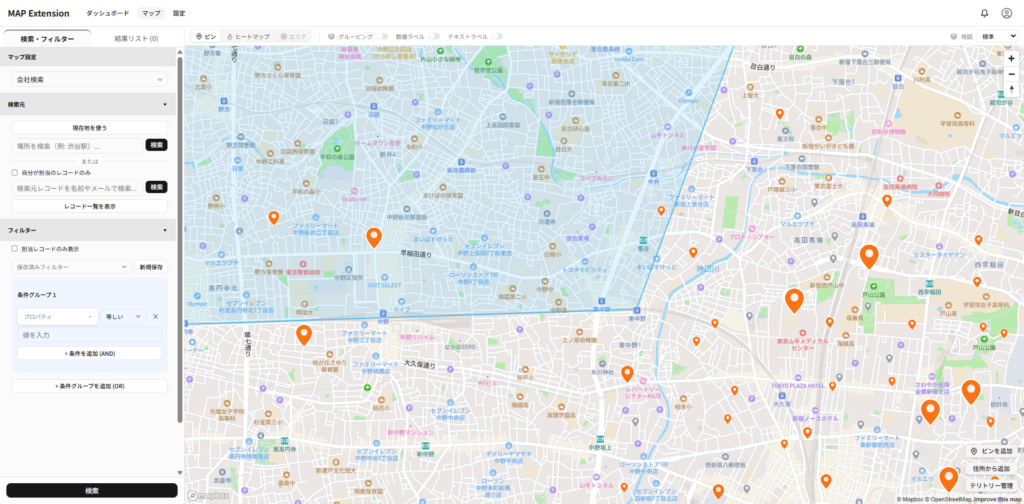Switch to 検索・フィルター tab
This screenshot has height=504, width=1024.
click(x=47, y=39)
